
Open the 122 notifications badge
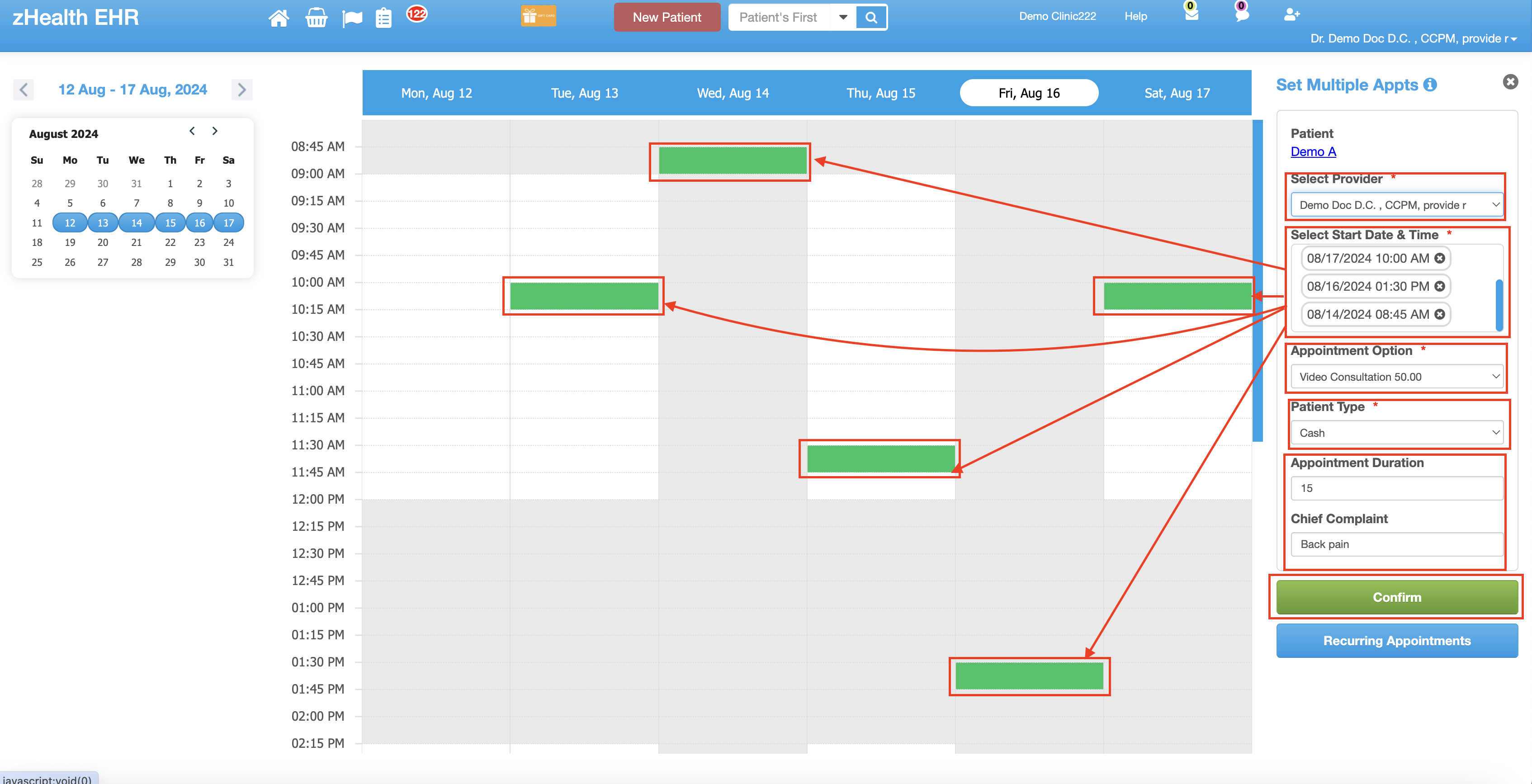416,13
